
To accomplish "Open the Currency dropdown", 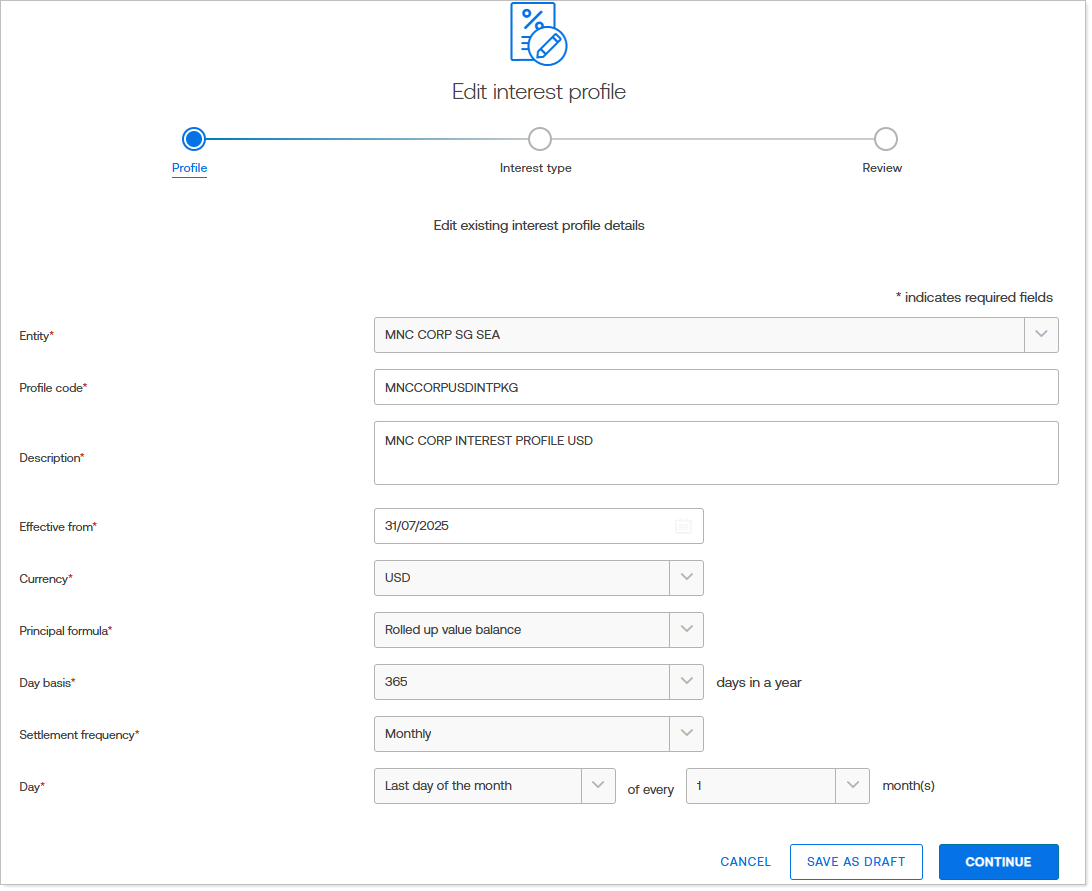I will pyautogui.click(x=686, y=578).
